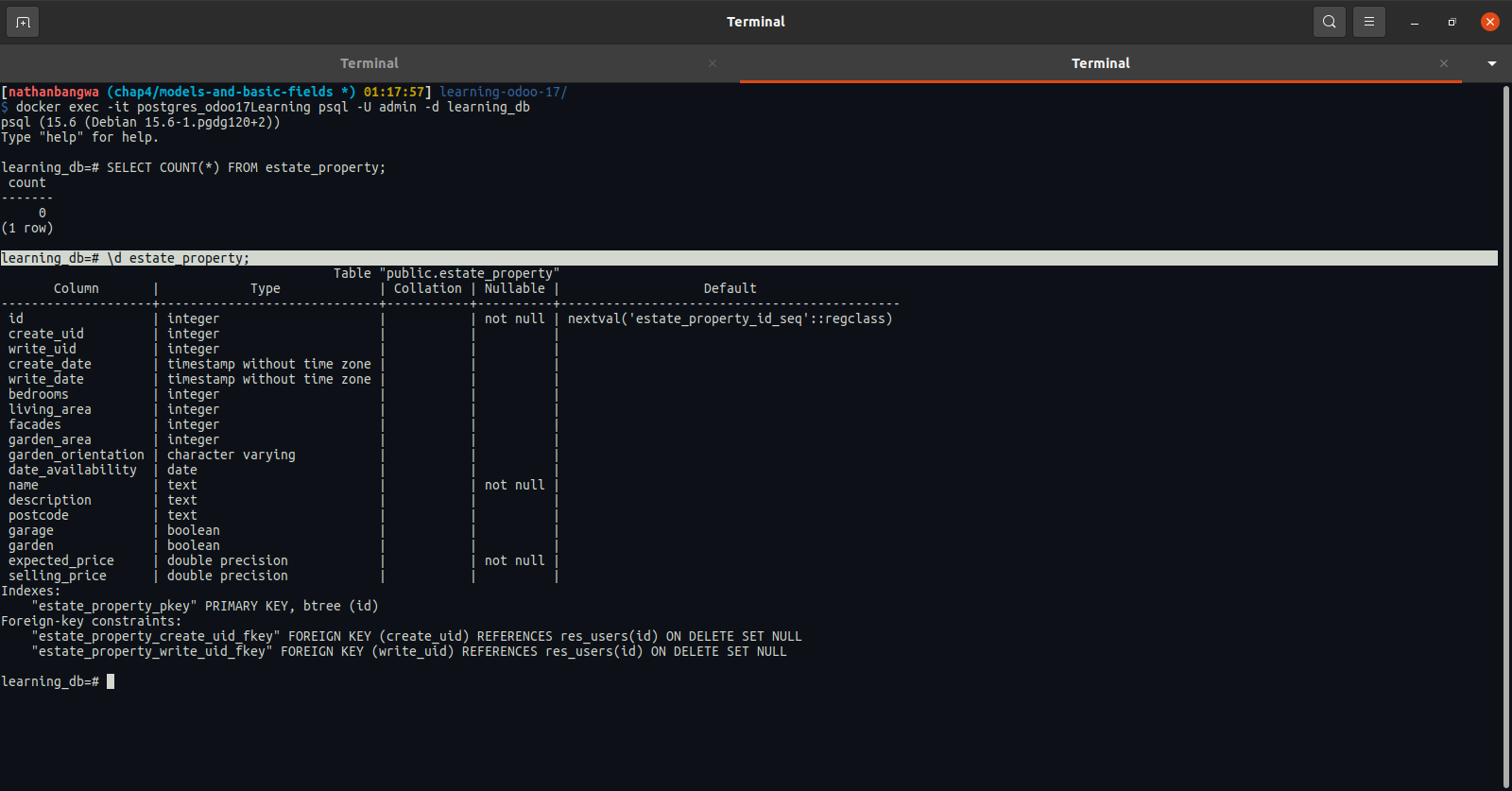1512x791 pixels.
Task: Click the 'postcode' column name
Action: (x=39, y=515)
